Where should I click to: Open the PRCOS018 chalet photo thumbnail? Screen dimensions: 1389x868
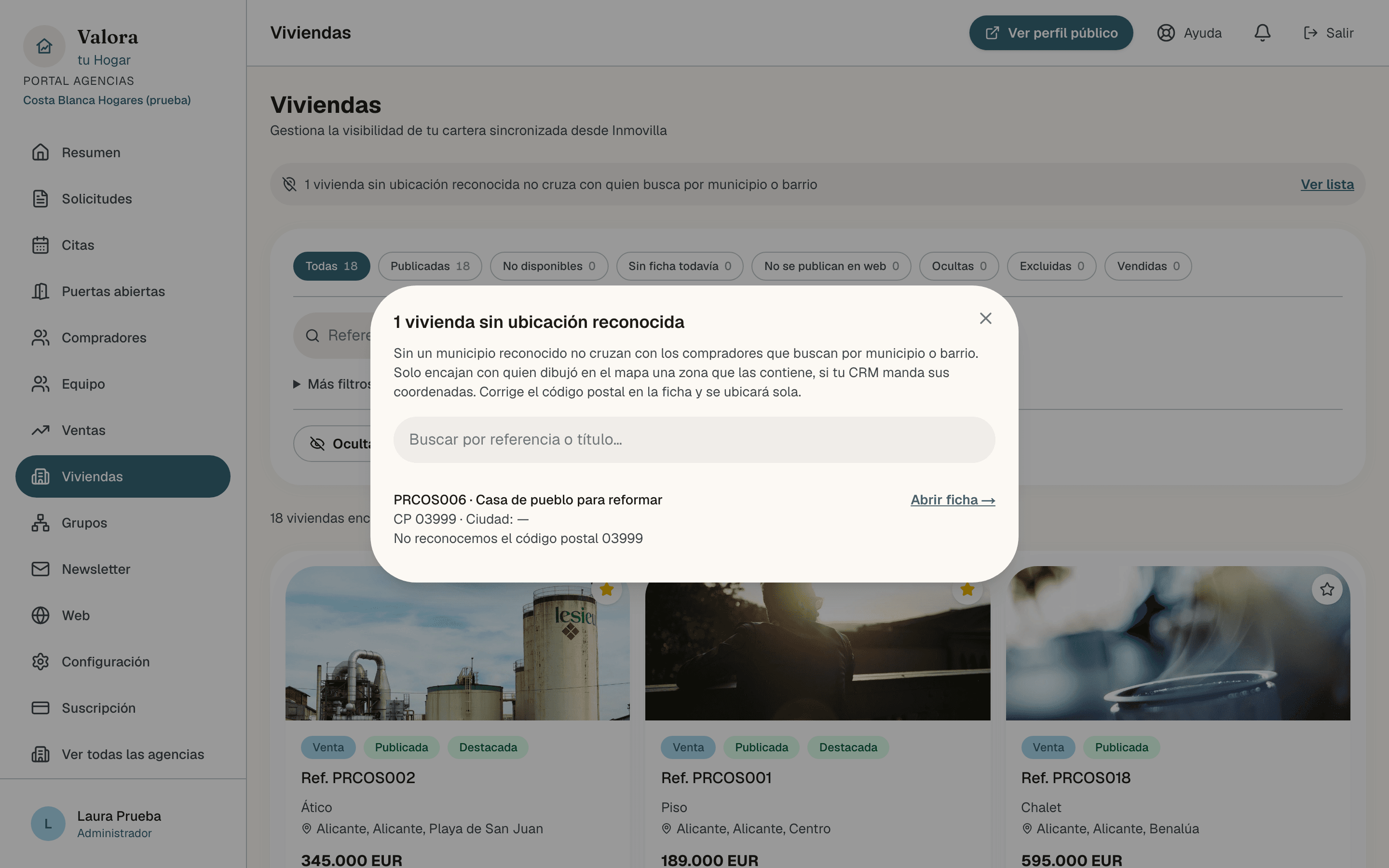coord(1178,644)
